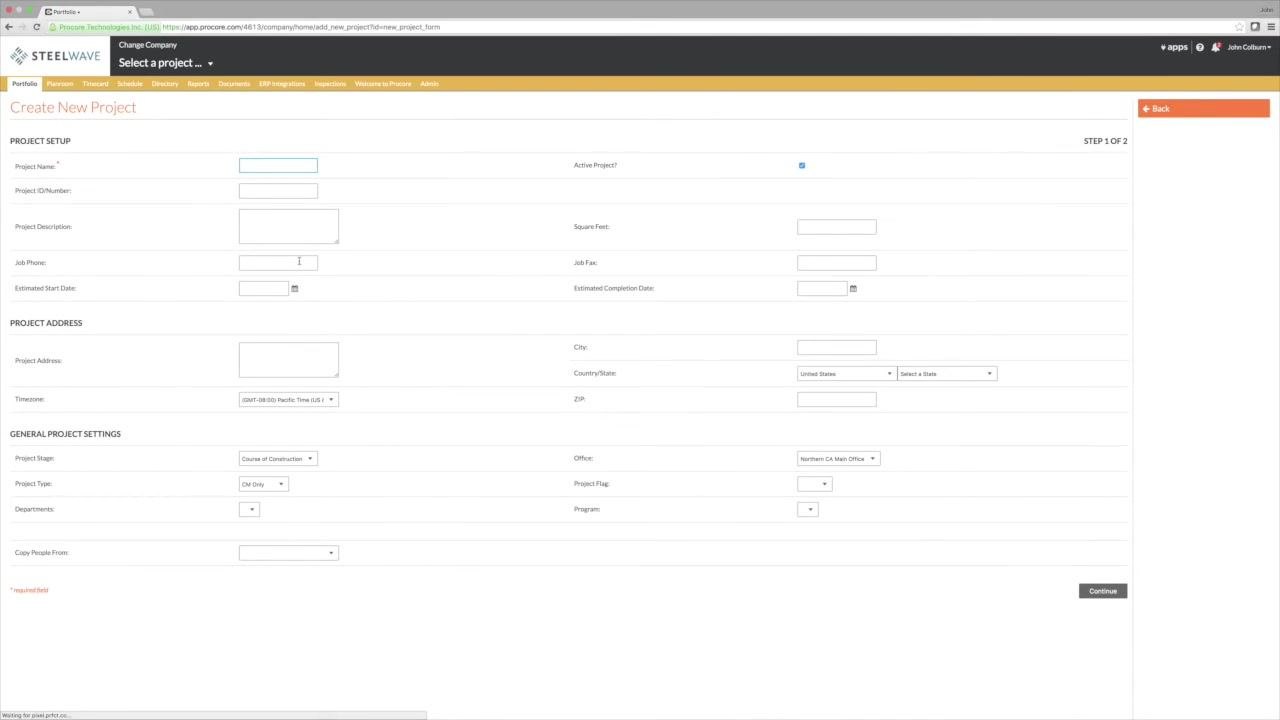Open a new browser tab
Image resolution: width=1280 pixels, height=720 pixels.
147,12
